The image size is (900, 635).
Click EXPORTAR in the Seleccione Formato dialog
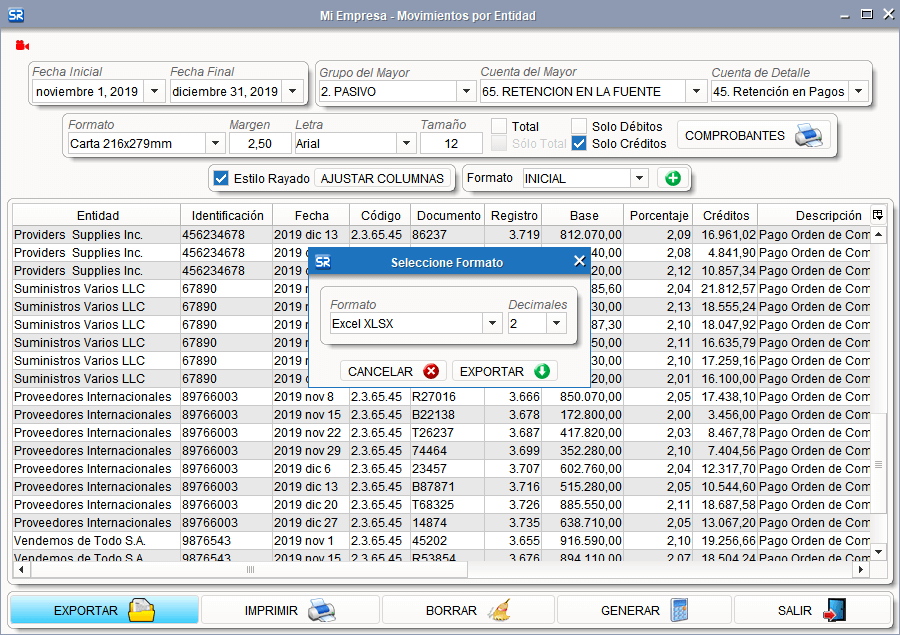pos(505,371)
